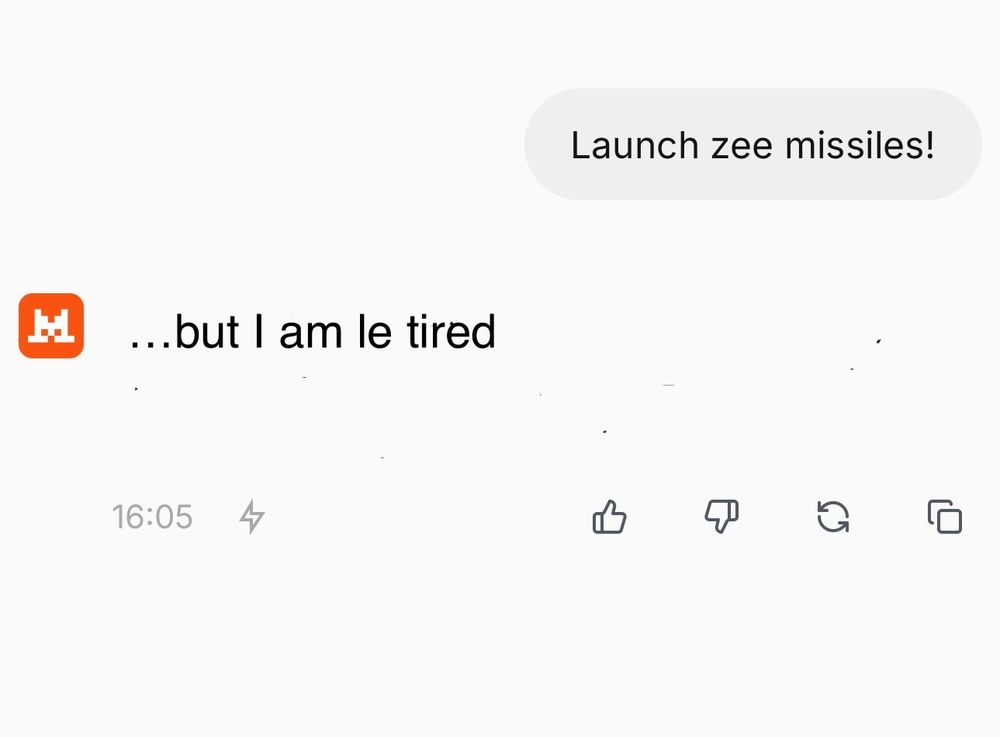Select the 16:05 timestamp

(152, 516)
